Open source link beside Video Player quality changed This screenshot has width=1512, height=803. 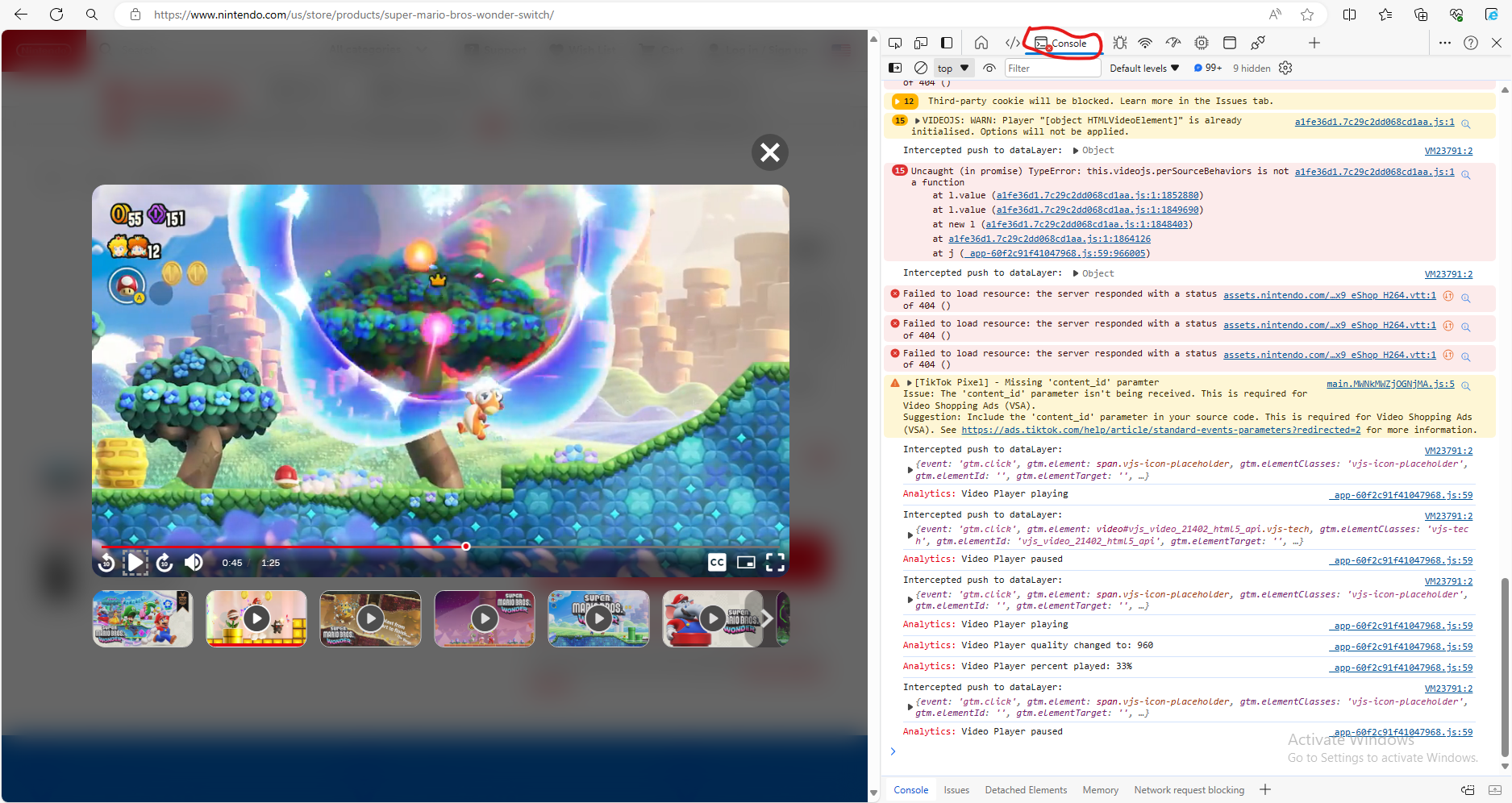[1402, 647]
